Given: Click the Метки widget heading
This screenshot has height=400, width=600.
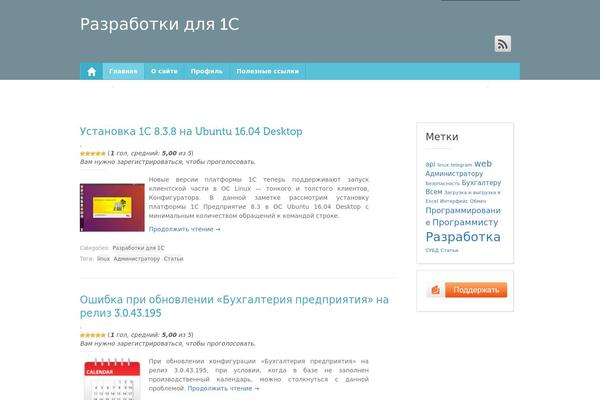Looking at the screenshot, I should (442, 137).
